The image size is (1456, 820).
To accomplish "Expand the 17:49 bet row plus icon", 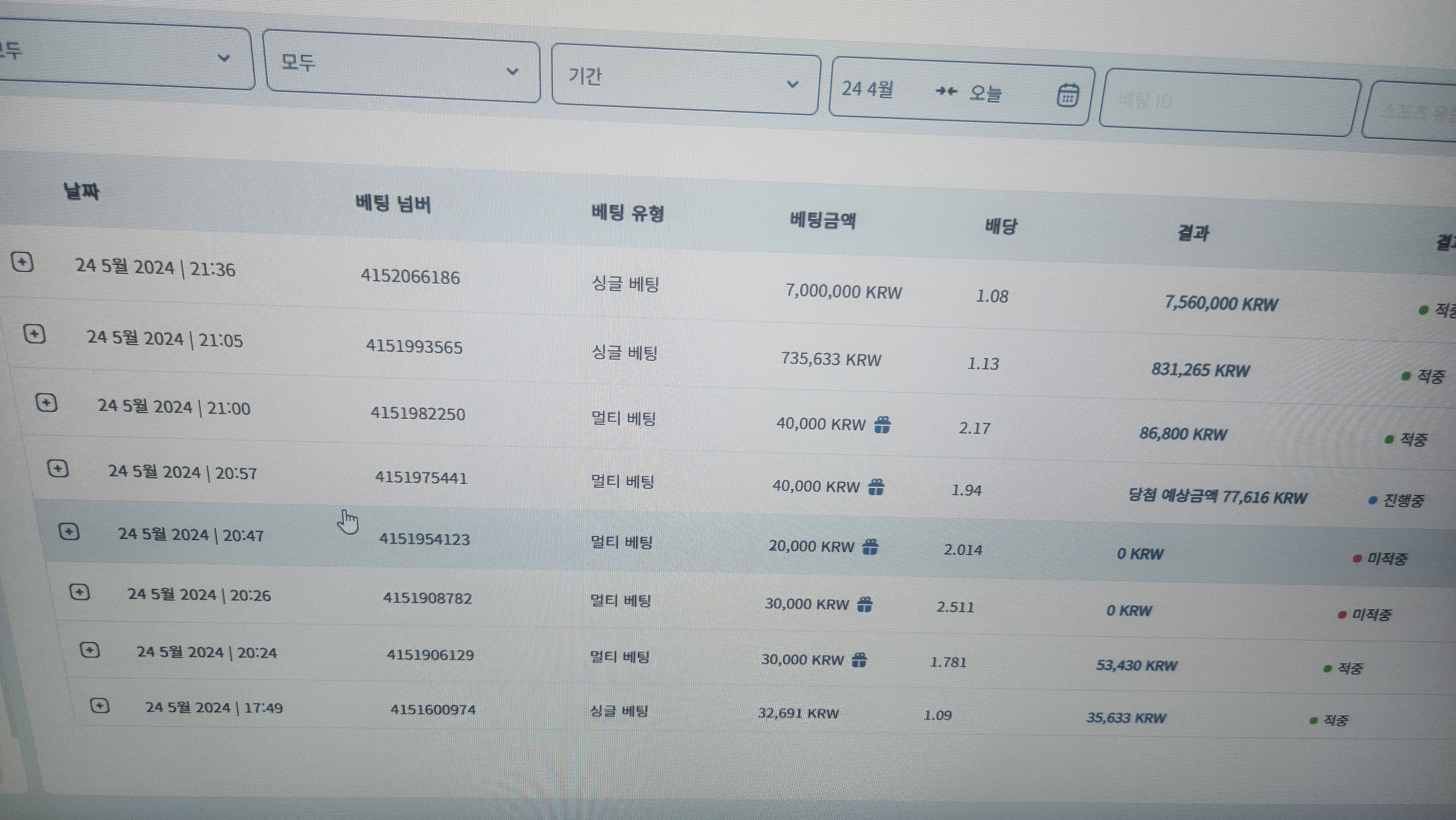I will point(100,706).
